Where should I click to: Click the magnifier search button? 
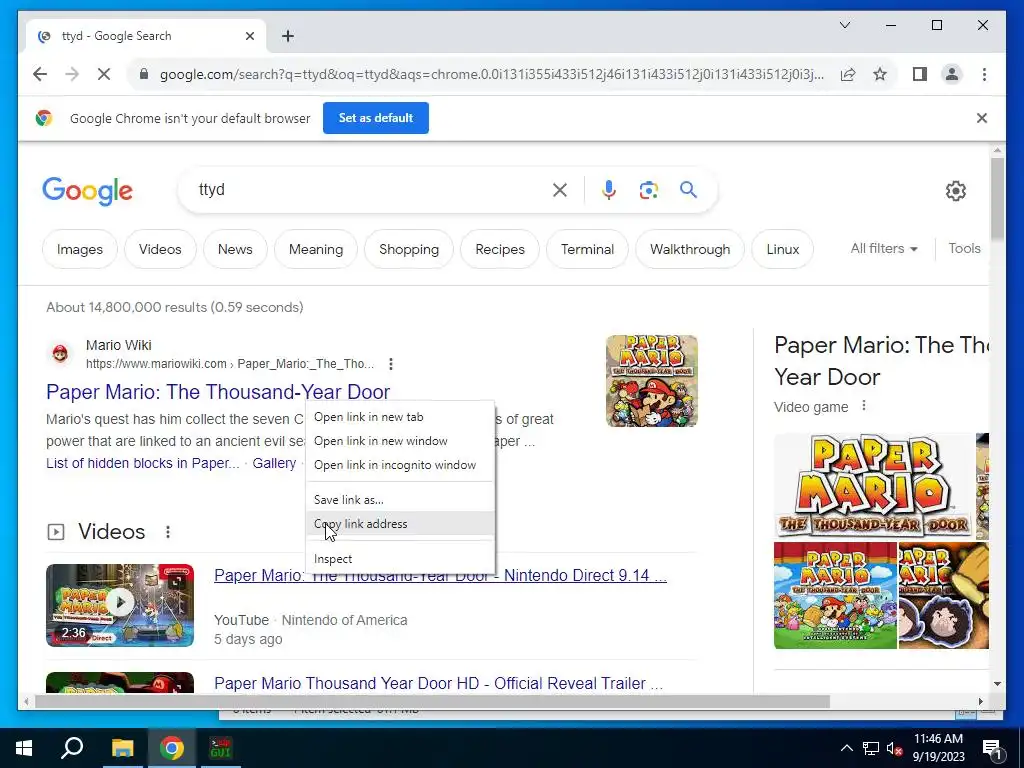688,190
